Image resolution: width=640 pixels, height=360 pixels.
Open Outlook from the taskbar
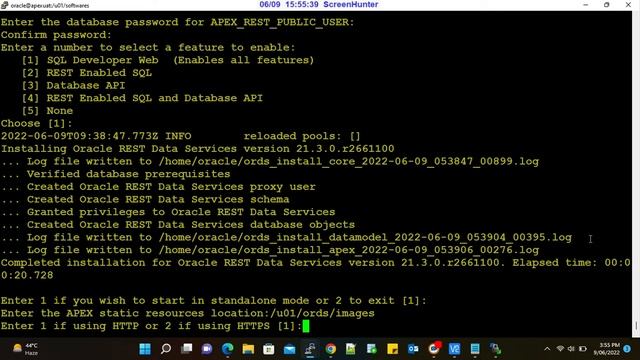pyautogui.click(x=413, y=349)
